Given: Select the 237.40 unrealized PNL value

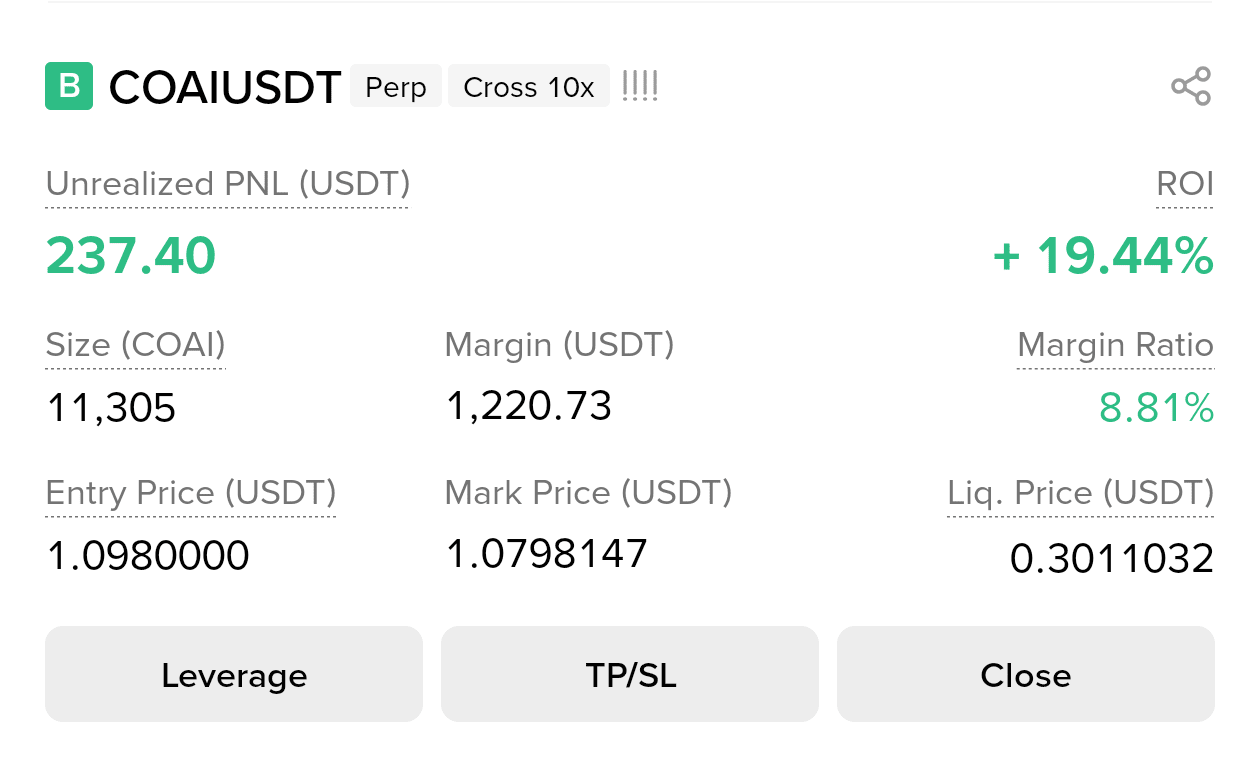Looking at the screenshot, I should tap(131, 257).
